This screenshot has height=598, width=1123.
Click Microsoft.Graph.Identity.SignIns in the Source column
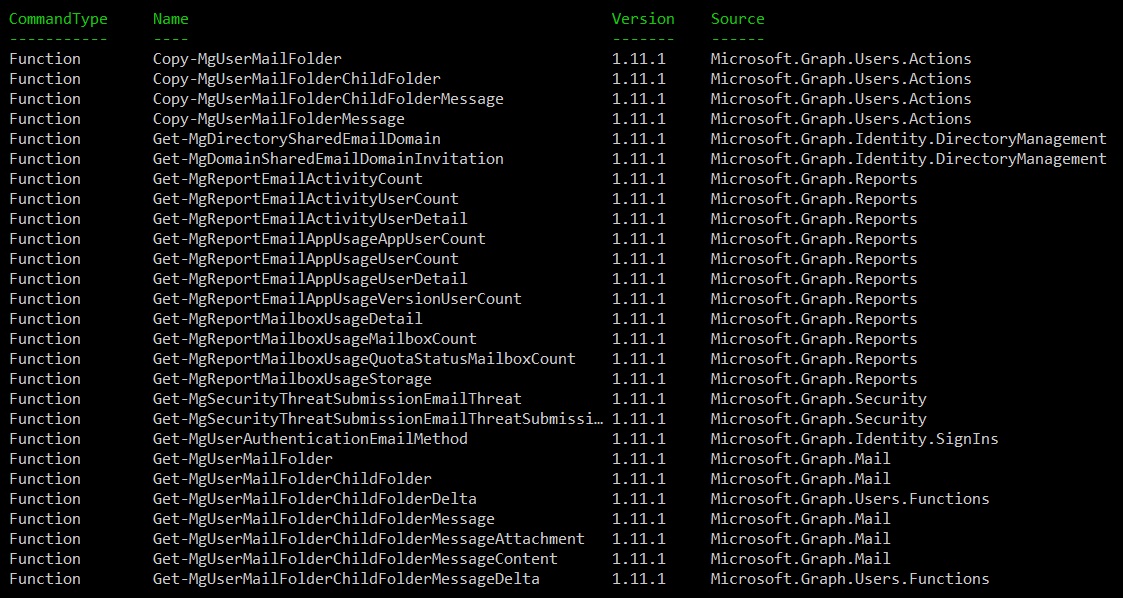pos(853,438)
